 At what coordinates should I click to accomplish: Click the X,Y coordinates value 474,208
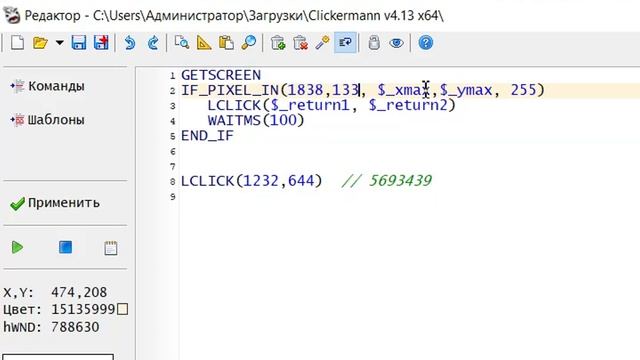click(x=79, y=292)
